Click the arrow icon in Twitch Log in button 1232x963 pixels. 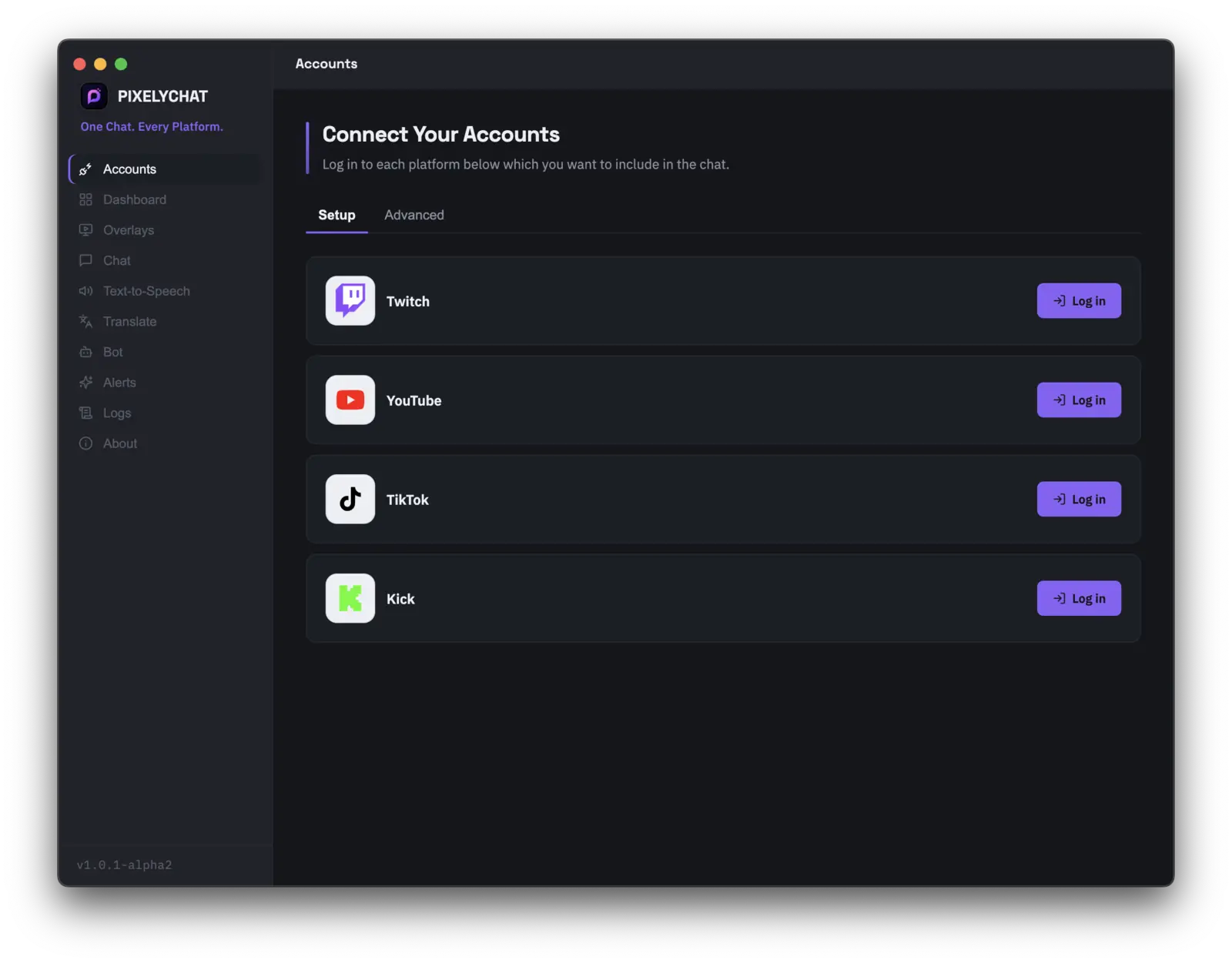click(x=1060, y=301)
